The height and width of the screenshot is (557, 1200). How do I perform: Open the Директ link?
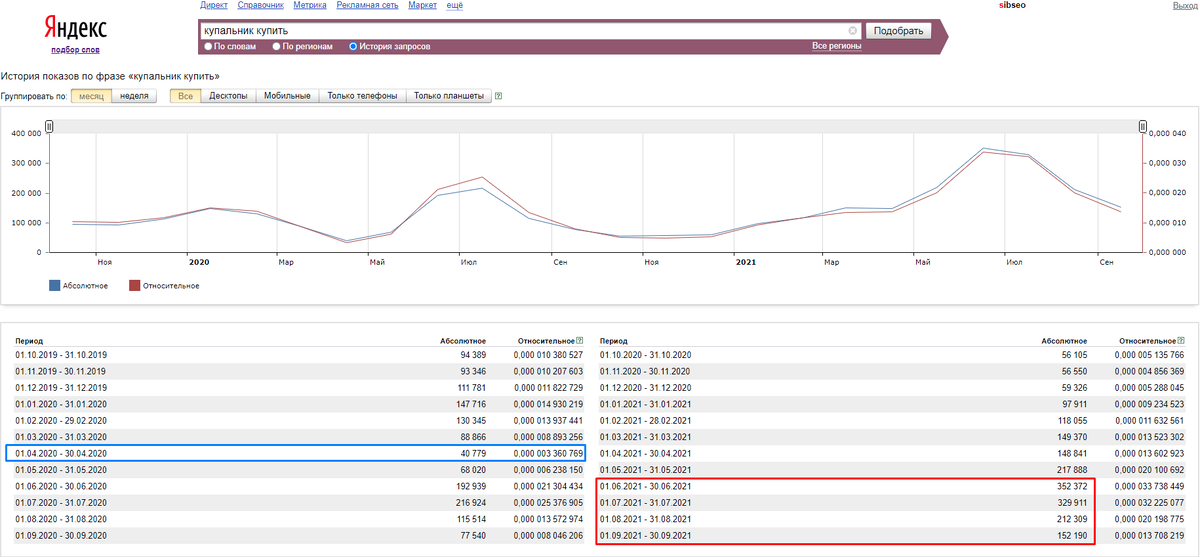point(214,6)
